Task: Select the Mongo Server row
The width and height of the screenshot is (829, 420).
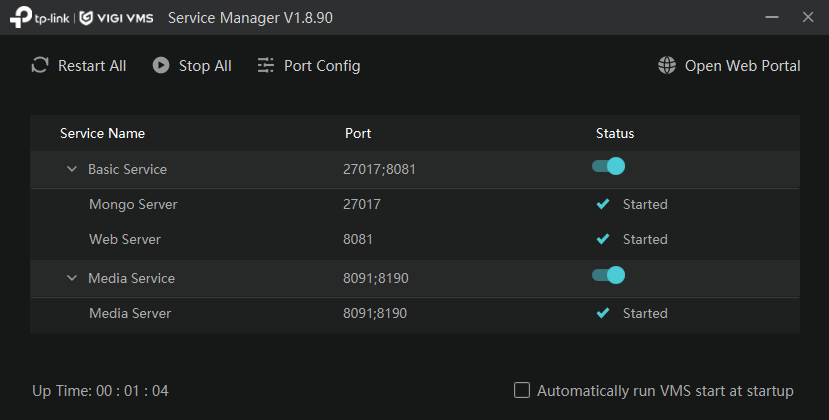Action: 414,204
